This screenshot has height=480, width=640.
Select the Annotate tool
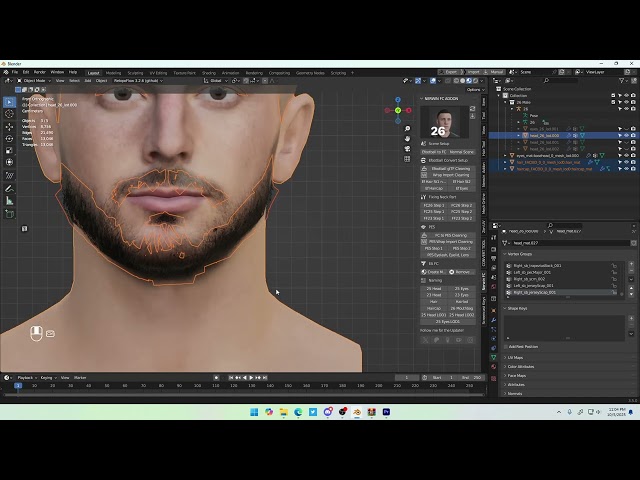(9, 189)
